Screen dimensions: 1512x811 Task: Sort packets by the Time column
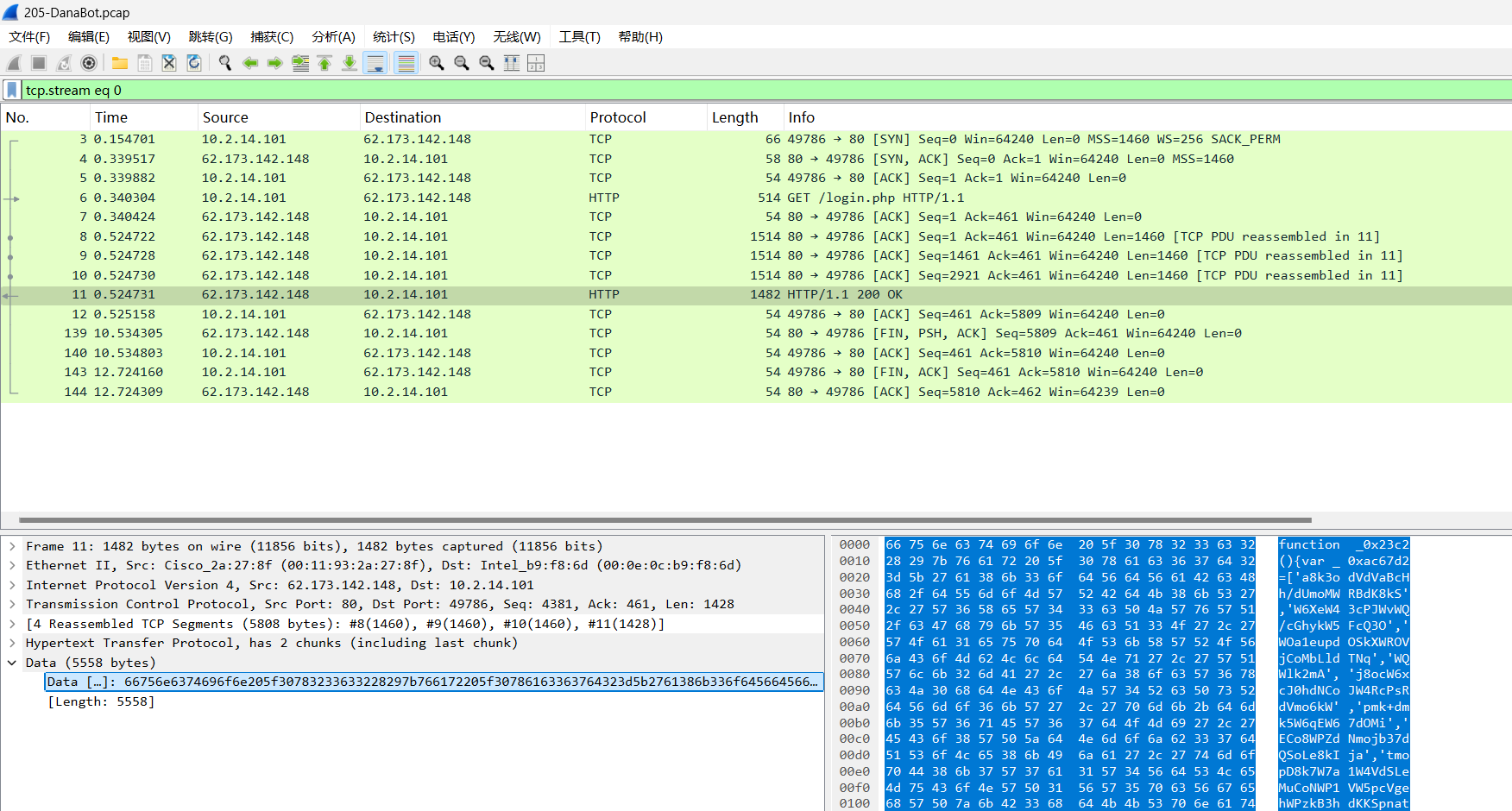click(x=143, y=117)
